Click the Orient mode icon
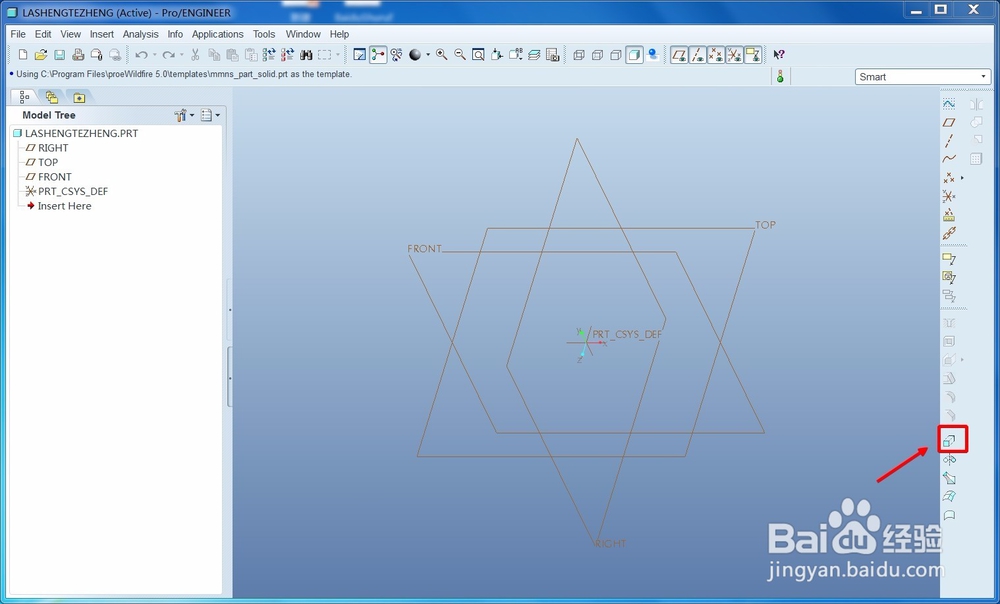This screenshot has width=1000, height=604. (397, 55)
